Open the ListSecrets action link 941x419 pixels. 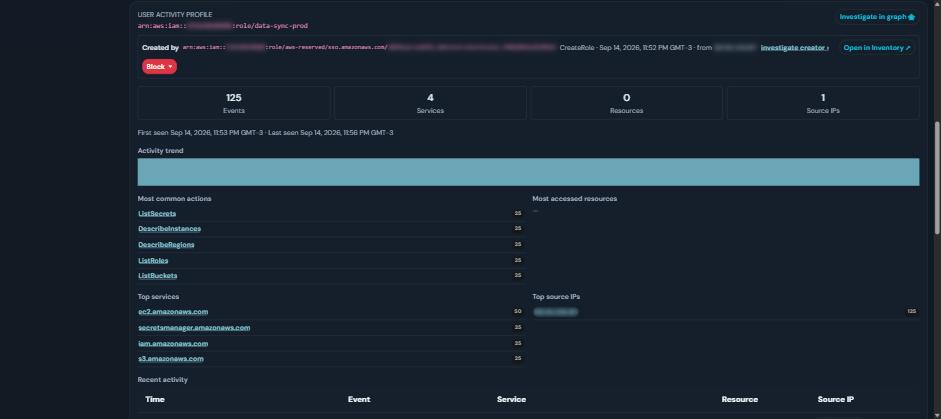point(157,213)
